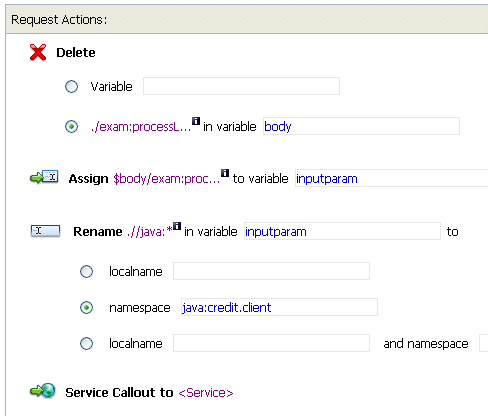Screen dimensions: 488x416
Task: Click the Service Callout globe icon
Action: pyautogui.click(x=43, y=390)
